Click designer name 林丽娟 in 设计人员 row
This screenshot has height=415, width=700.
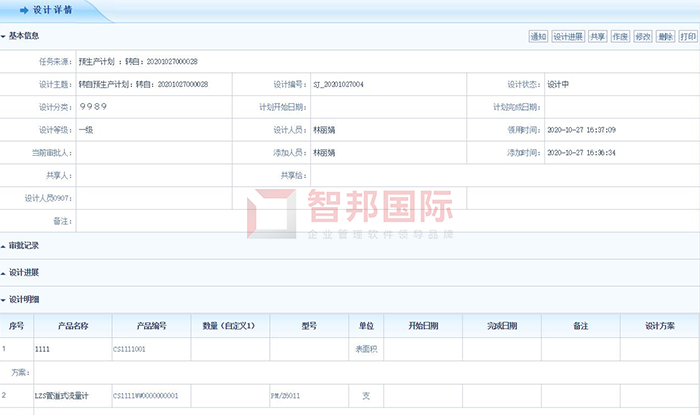(x=324, y=130)
